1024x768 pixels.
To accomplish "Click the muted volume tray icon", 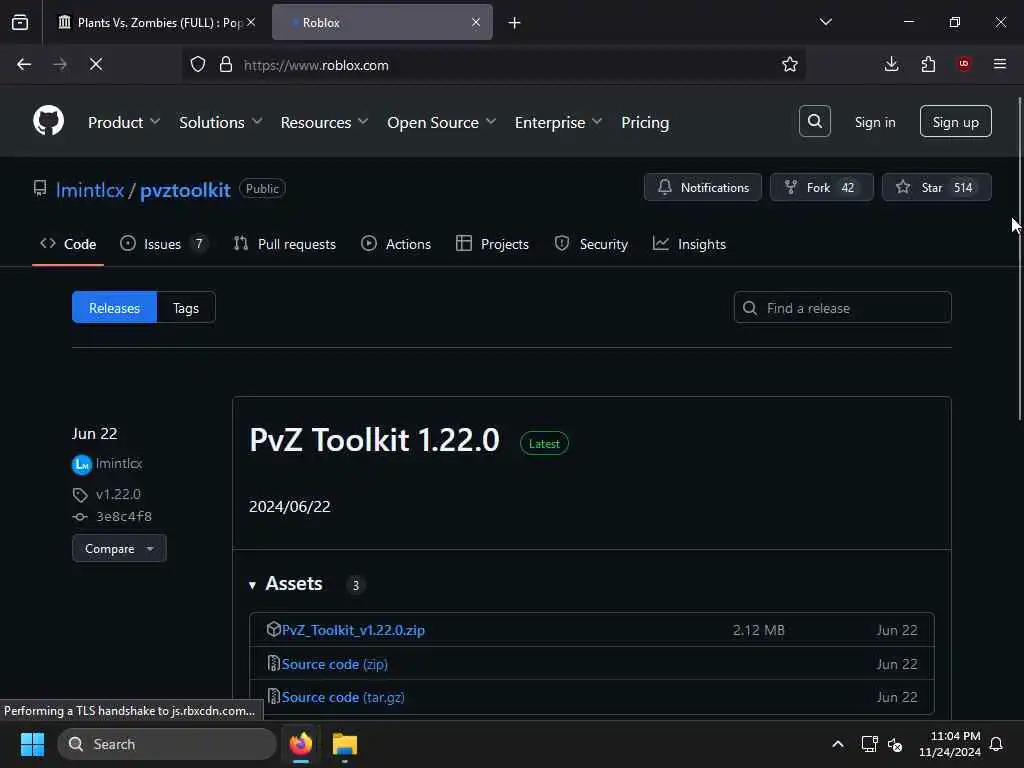I will click(x=895, y=744).
